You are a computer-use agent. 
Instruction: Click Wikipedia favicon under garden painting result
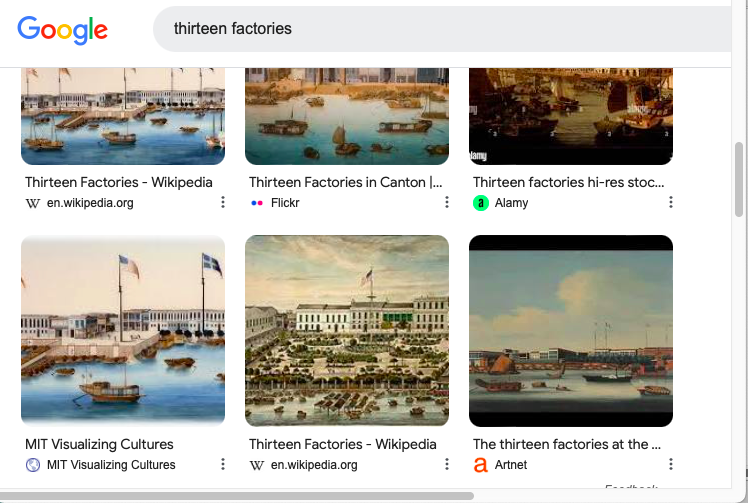(257, 465)
